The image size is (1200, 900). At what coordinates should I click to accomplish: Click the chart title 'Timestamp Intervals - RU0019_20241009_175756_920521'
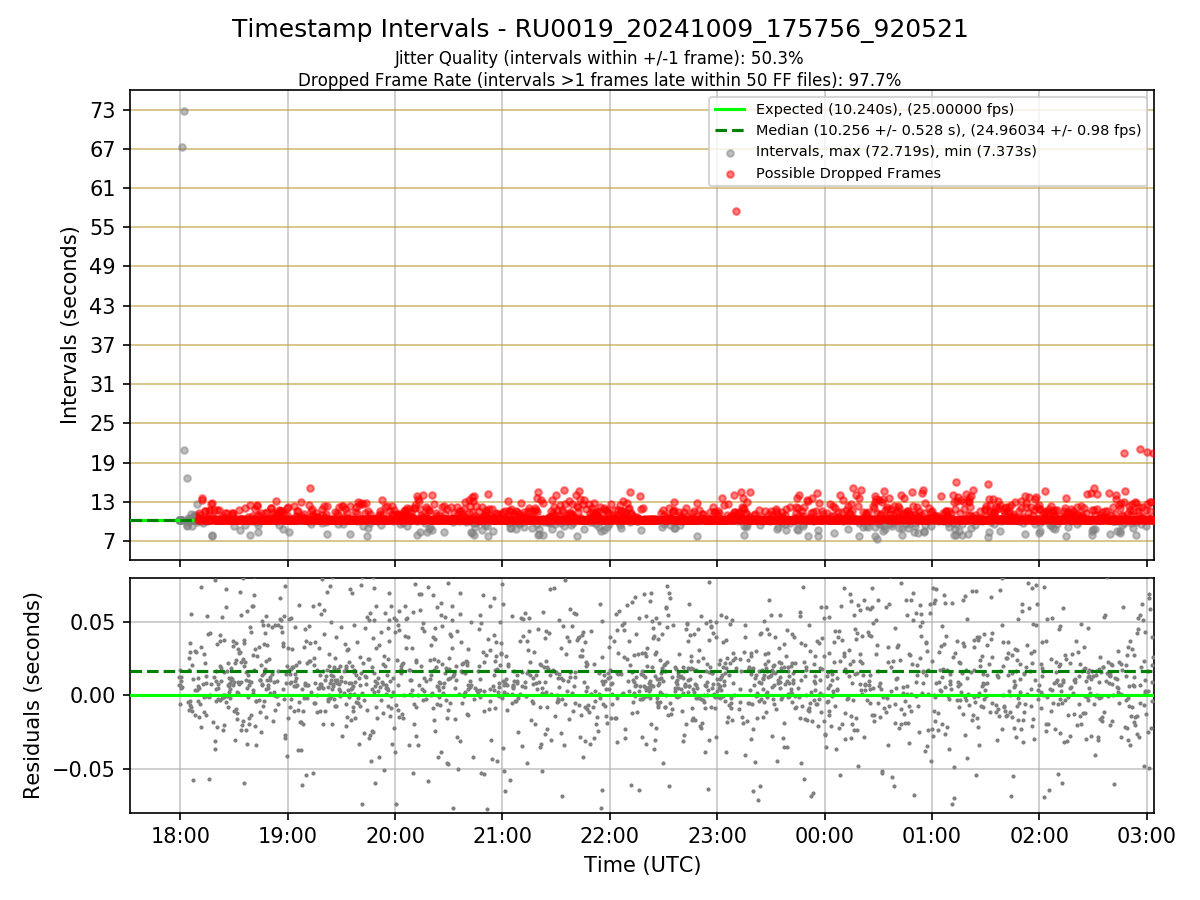coord(600,29)
